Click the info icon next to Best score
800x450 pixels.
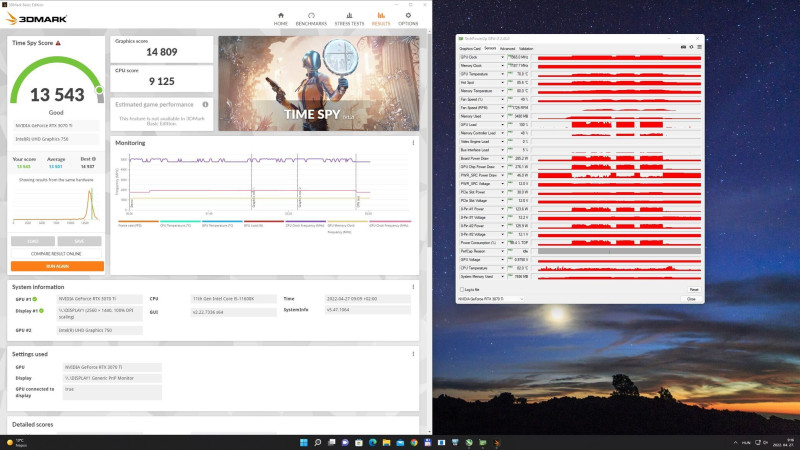click(93, 159)
